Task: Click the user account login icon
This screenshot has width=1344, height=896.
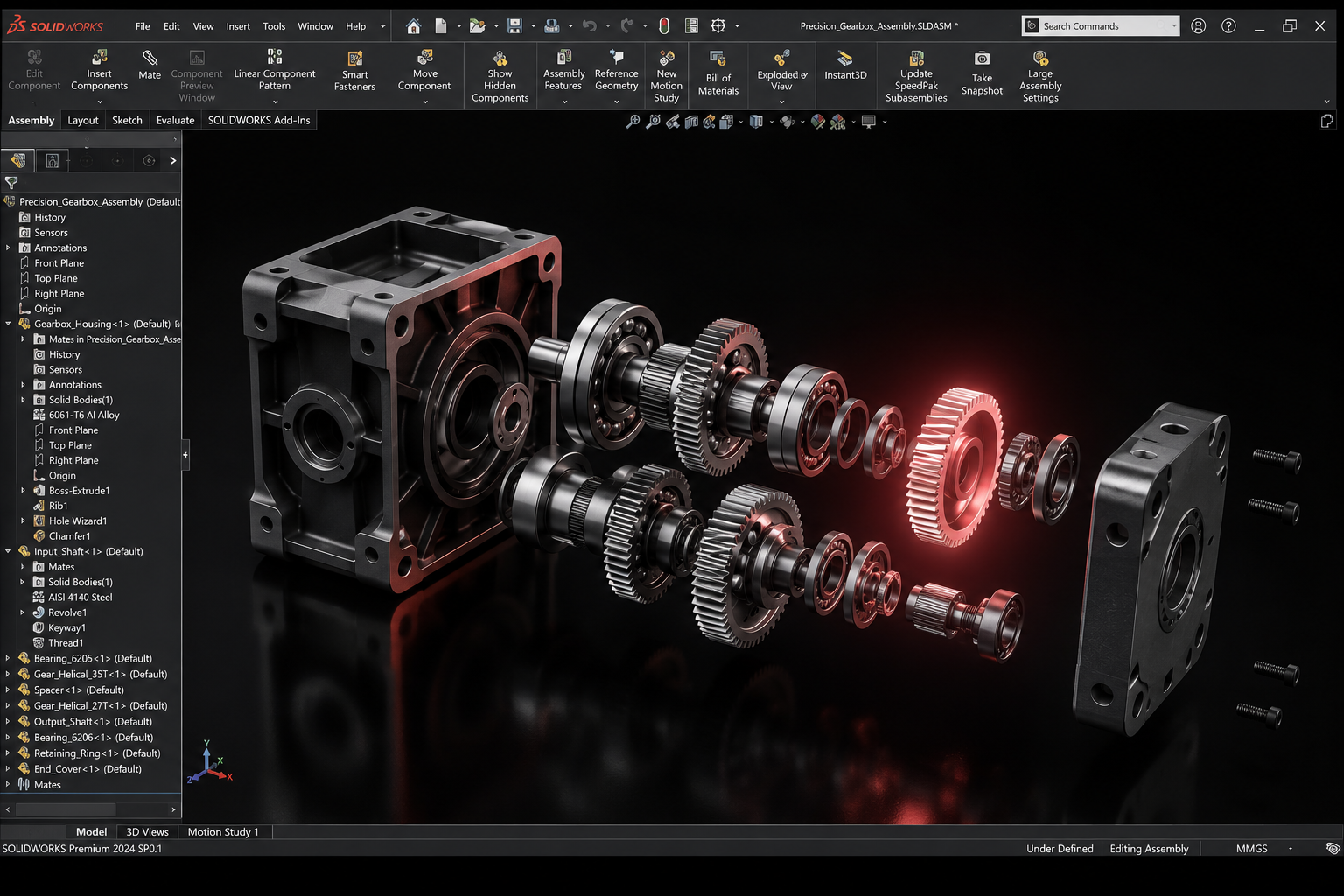Action: click(x=1199, y=26)
